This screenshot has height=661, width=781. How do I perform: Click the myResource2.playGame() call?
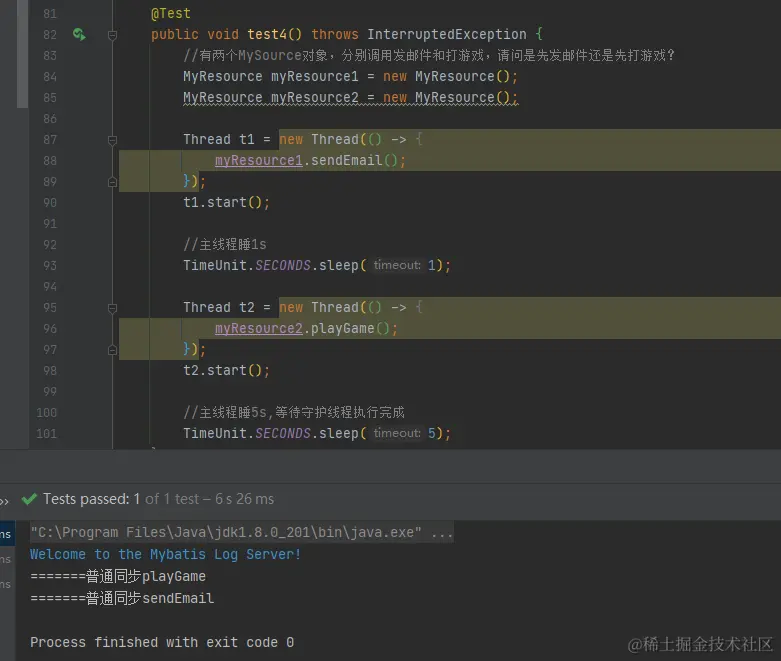pyautogui.click(x=306, y=328)
